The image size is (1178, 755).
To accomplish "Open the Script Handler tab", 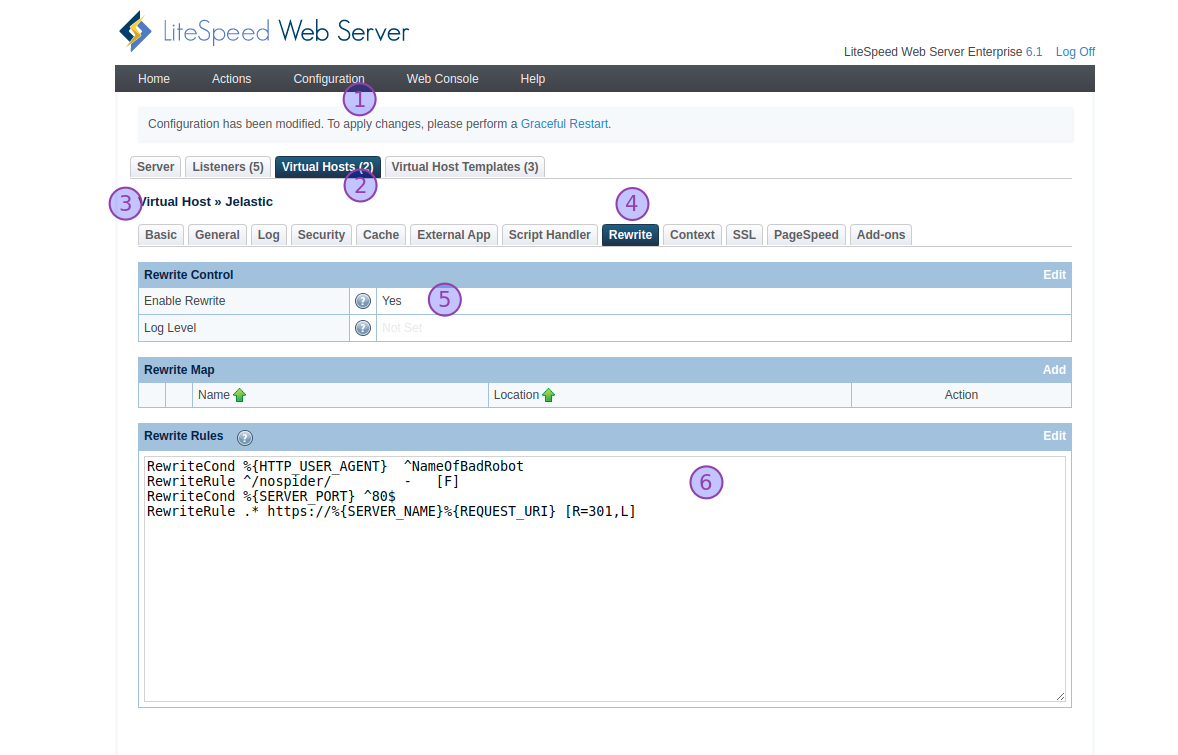I will (x=550, y=235).
